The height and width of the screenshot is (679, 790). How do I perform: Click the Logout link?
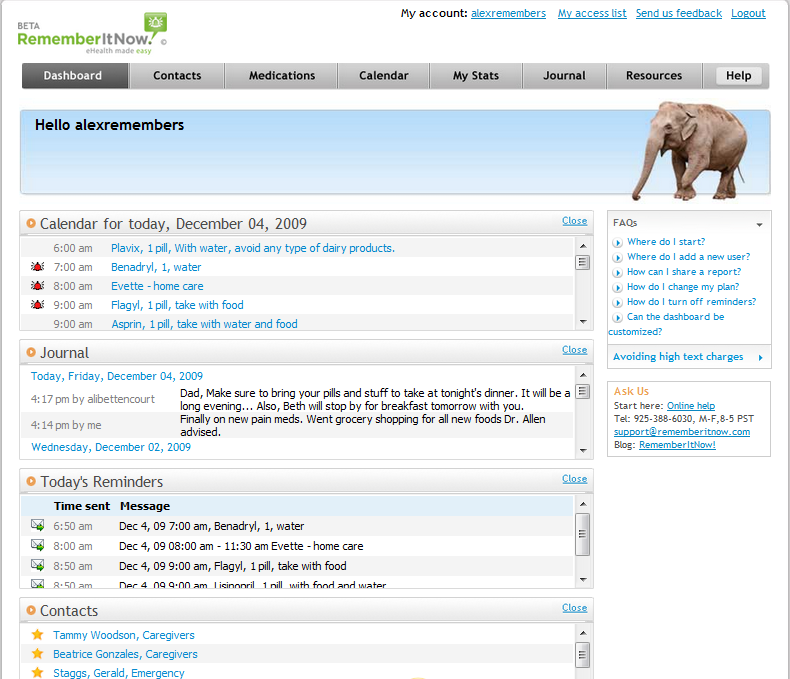coord(748,14)
